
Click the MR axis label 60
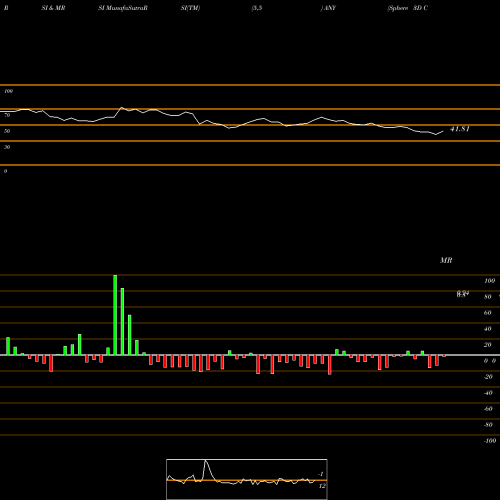487,313
